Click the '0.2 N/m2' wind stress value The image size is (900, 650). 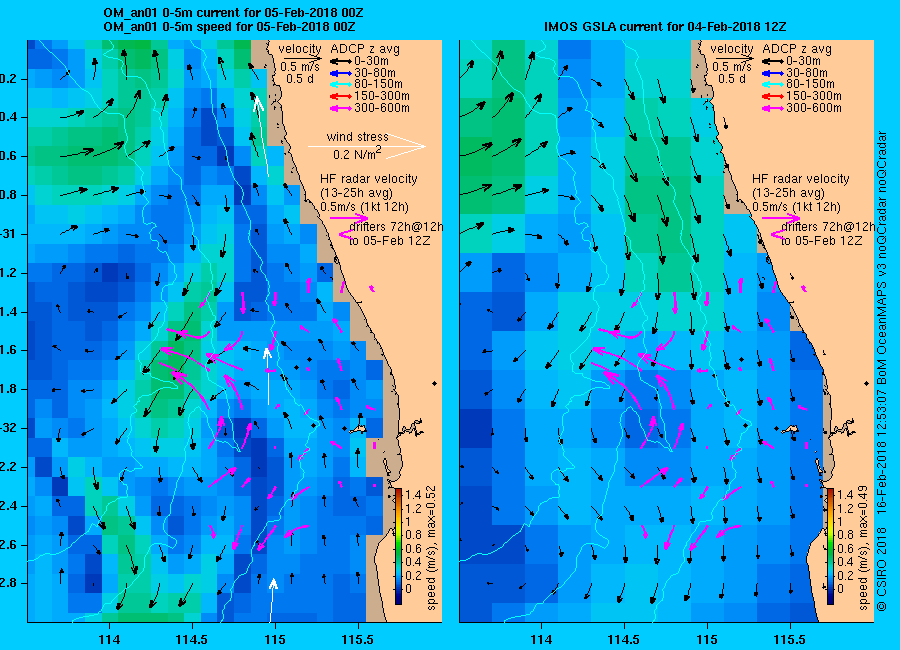[357, 154]
